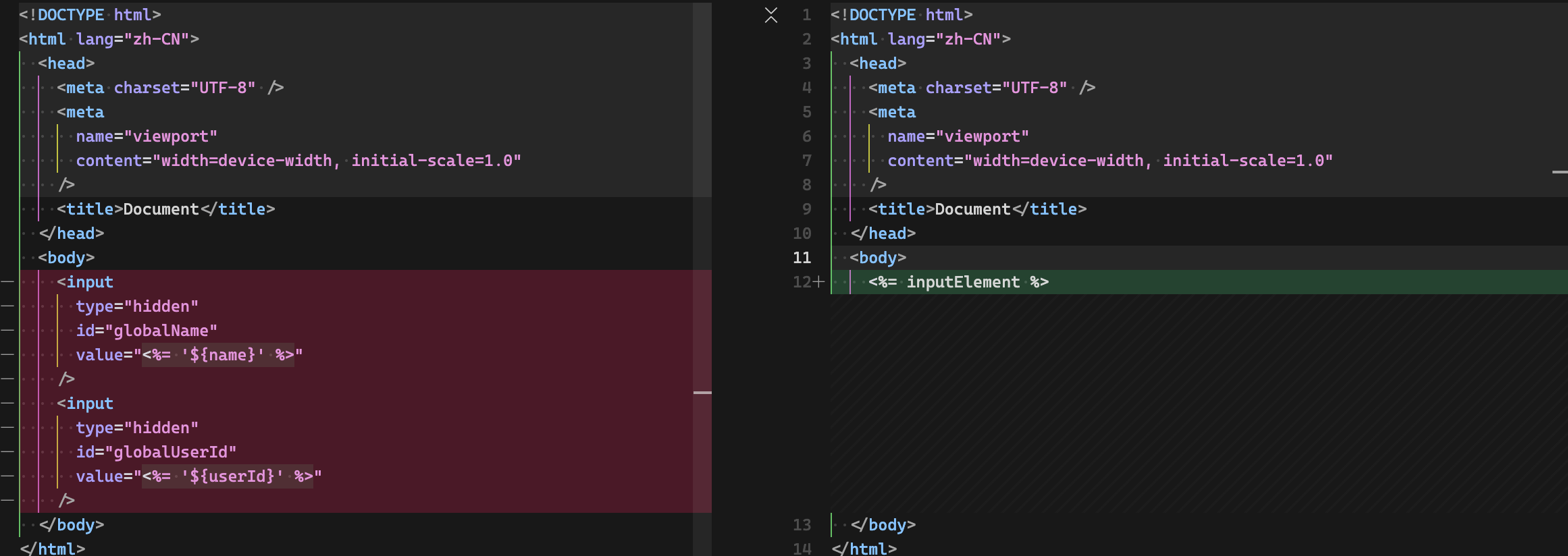Click the plus marker beside line 12
This screenshot has height=556, width=1568.
(818, 282)
